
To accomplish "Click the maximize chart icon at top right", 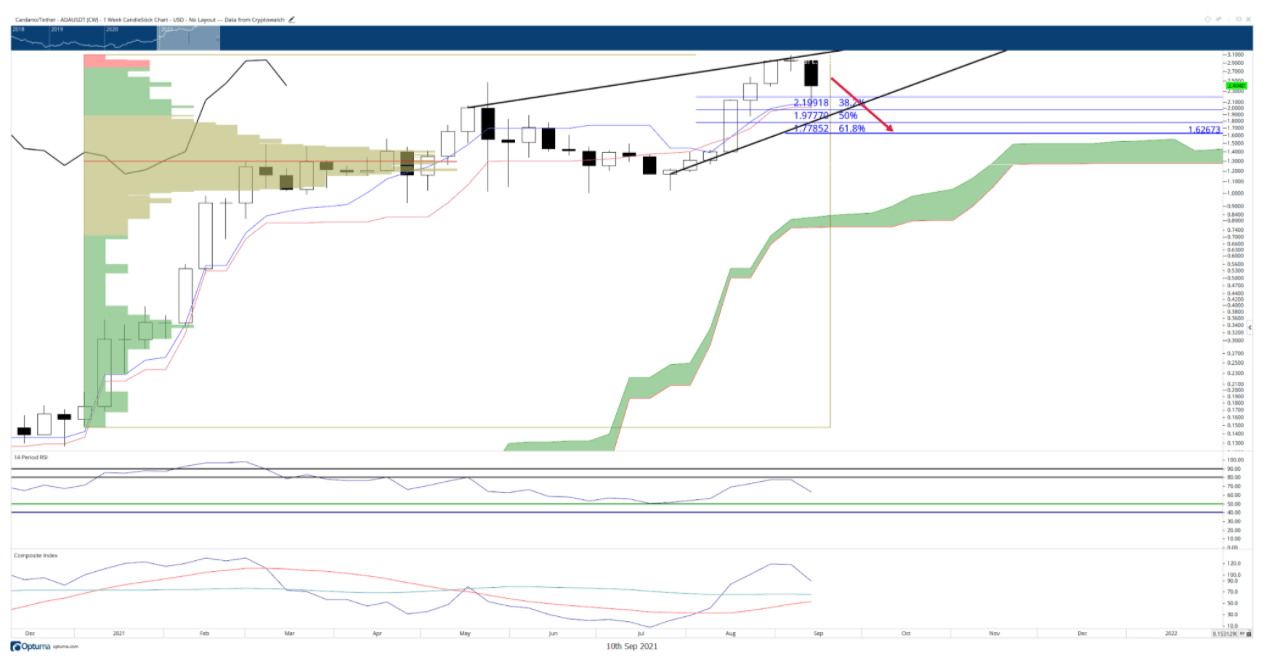I will coord(1238,19).
